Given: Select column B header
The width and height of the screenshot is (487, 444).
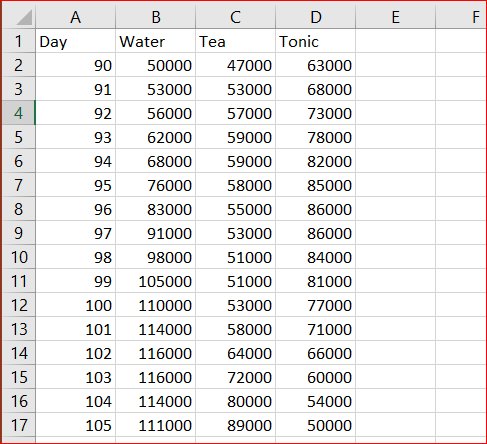Looking at the screenshot, I should [x=156, y=17].
